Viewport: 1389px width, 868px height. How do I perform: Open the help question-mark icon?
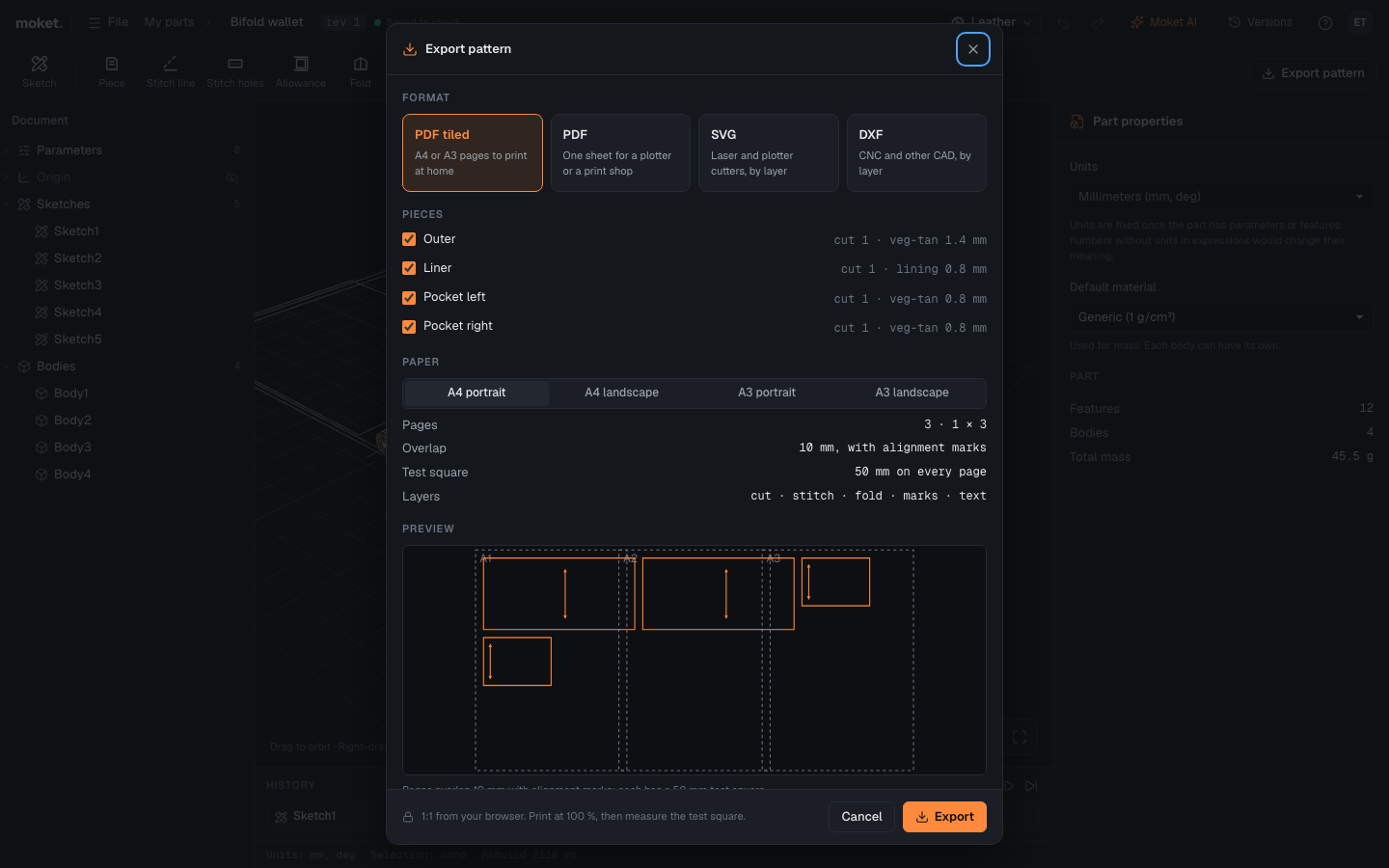pyautogui.click(x=1325, y=22)
